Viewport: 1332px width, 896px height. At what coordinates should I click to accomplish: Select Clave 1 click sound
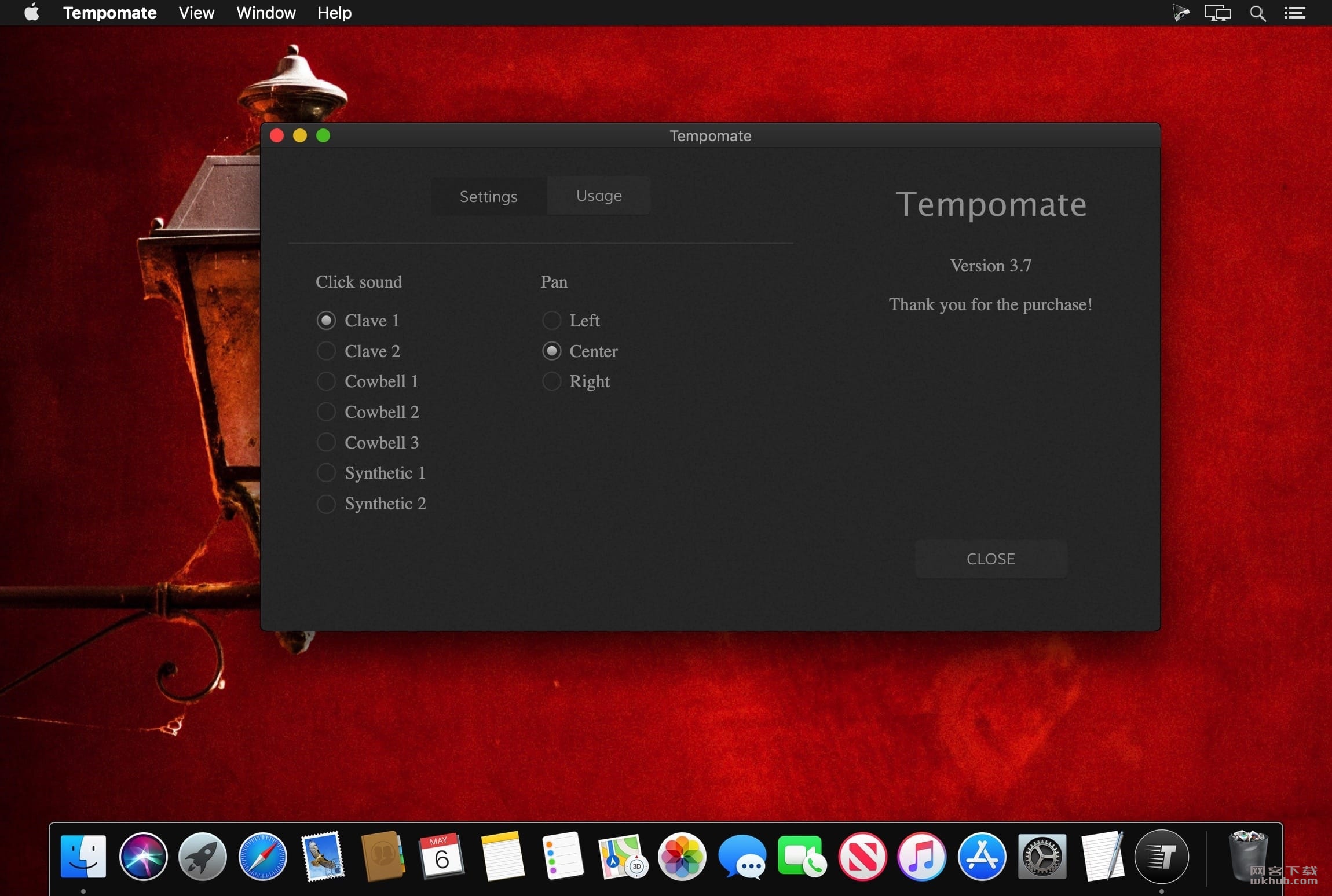358,320
